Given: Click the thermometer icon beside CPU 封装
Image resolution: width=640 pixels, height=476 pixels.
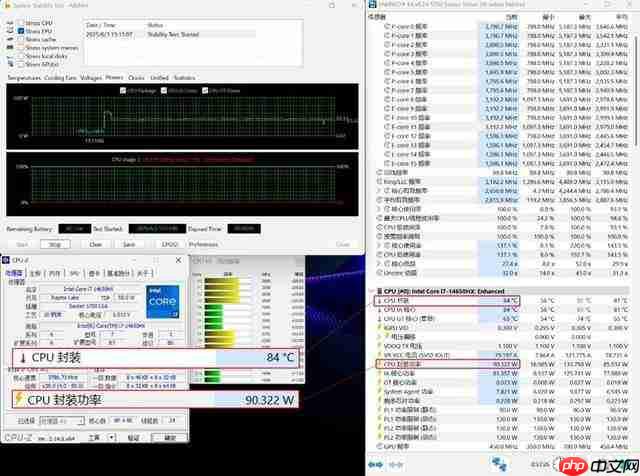Looking at the screenshot, I should click(x=20, y=358).
